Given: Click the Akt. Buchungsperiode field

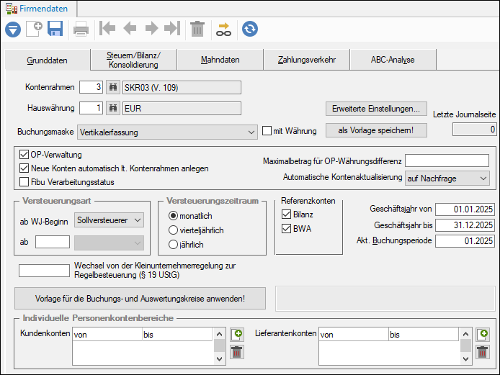Looking at the screenshot, I should tap(465, 241).
